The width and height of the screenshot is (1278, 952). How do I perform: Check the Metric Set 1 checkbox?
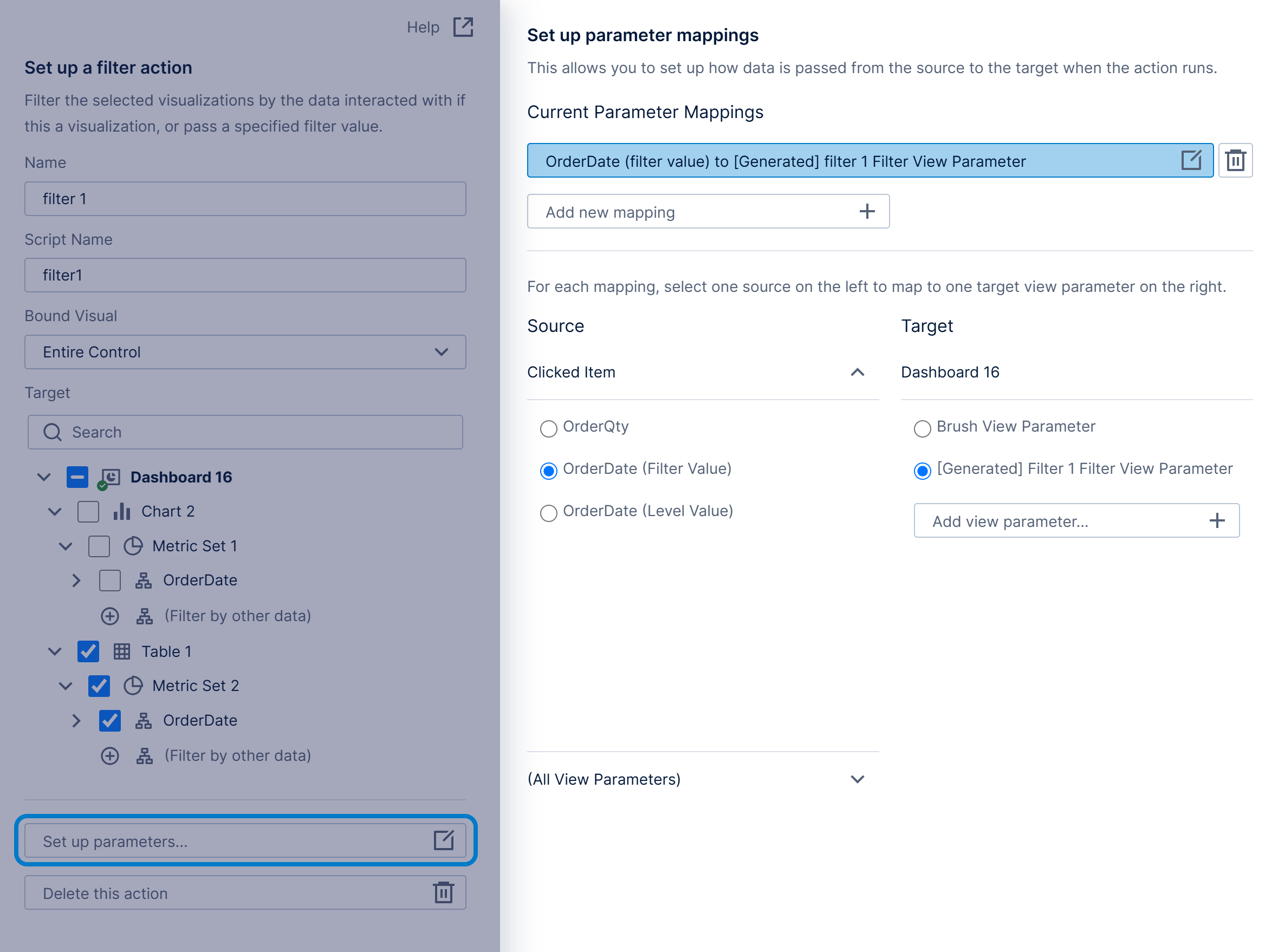pos(99,546)
